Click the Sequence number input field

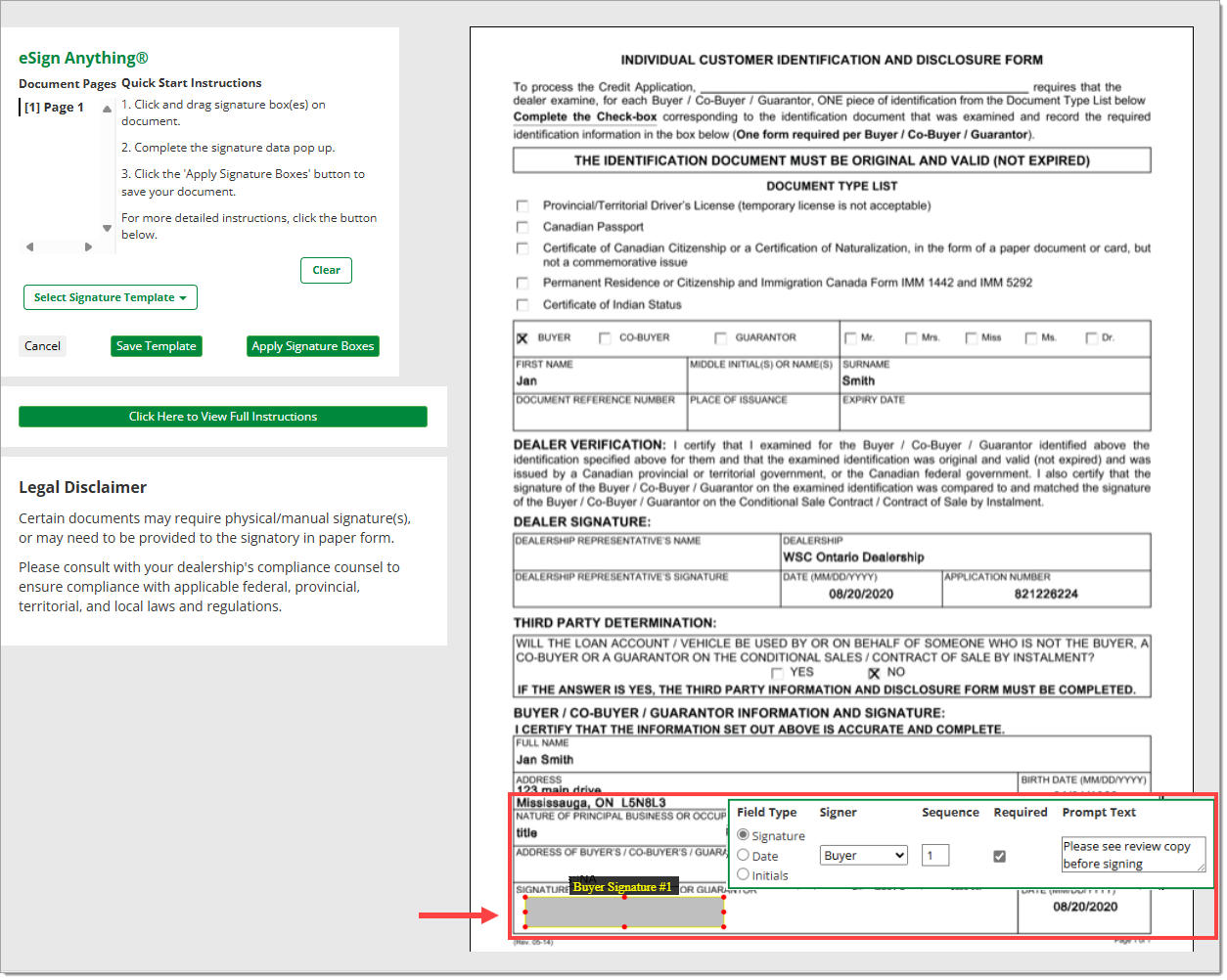click(x=935, y=856)
